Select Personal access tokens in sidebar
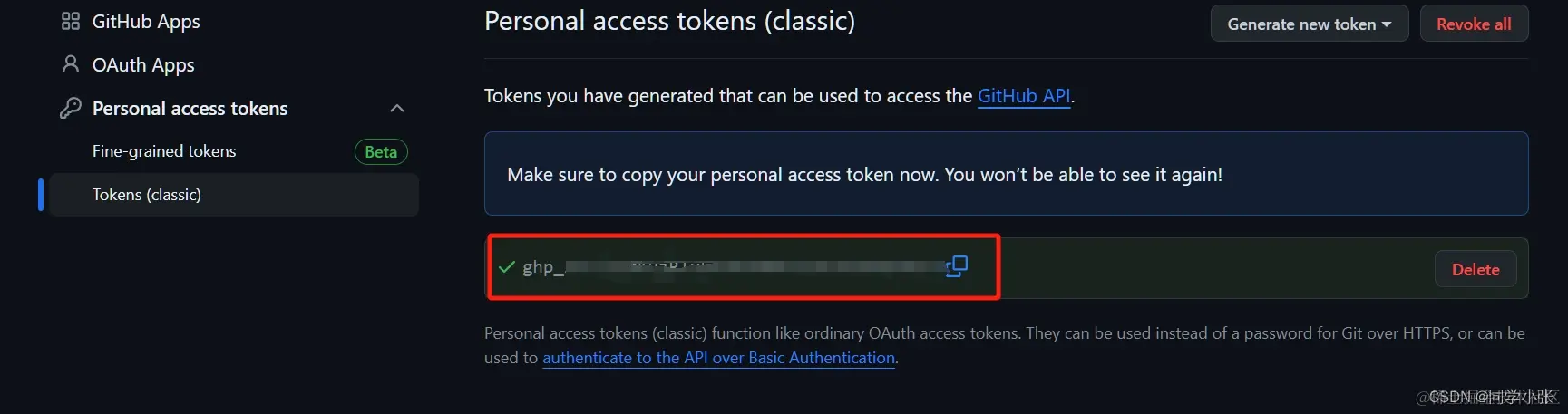 pos(190,108)
